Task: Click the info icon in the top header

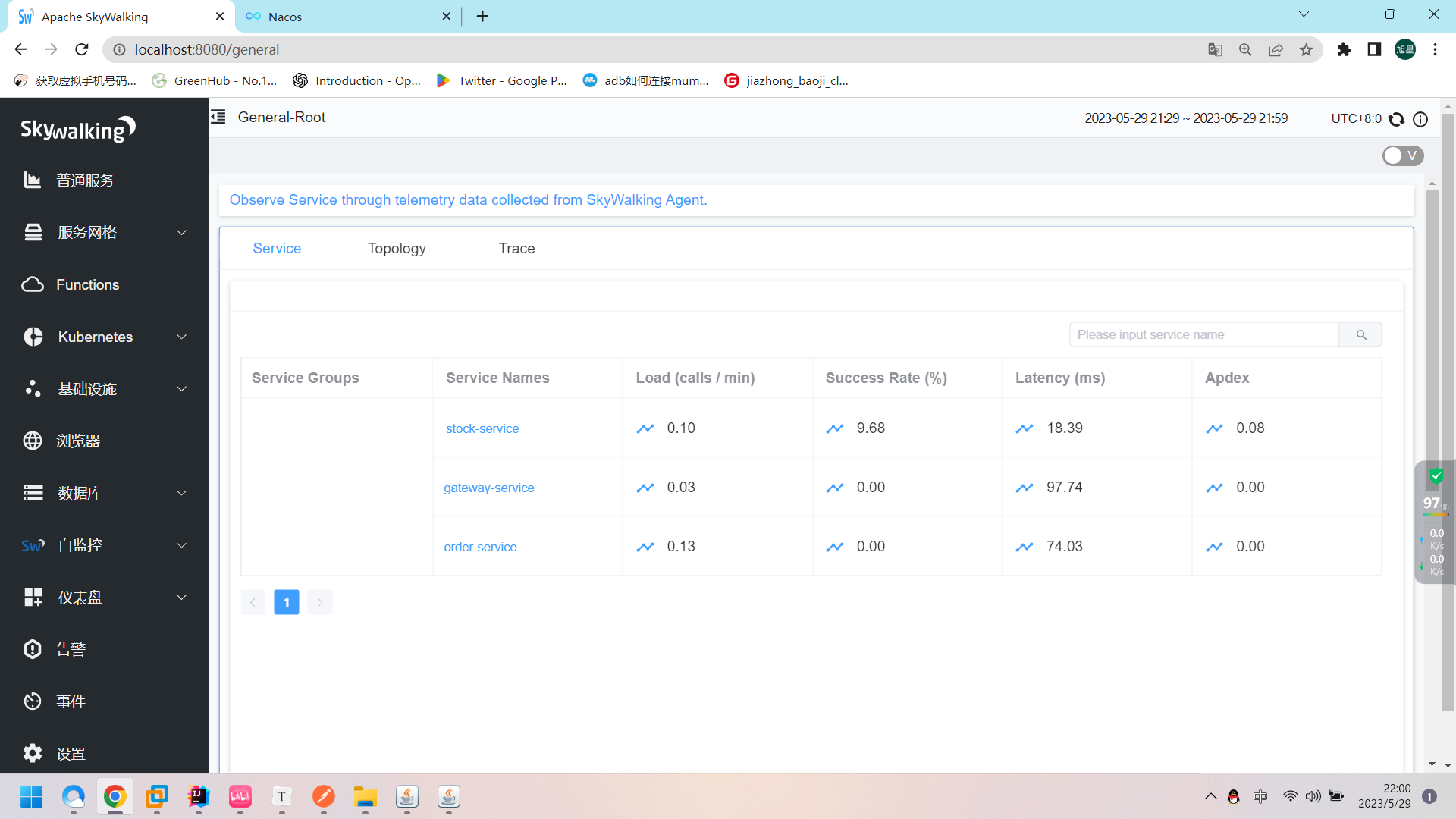Action: pyautogui.click(x=1420, y=119)
